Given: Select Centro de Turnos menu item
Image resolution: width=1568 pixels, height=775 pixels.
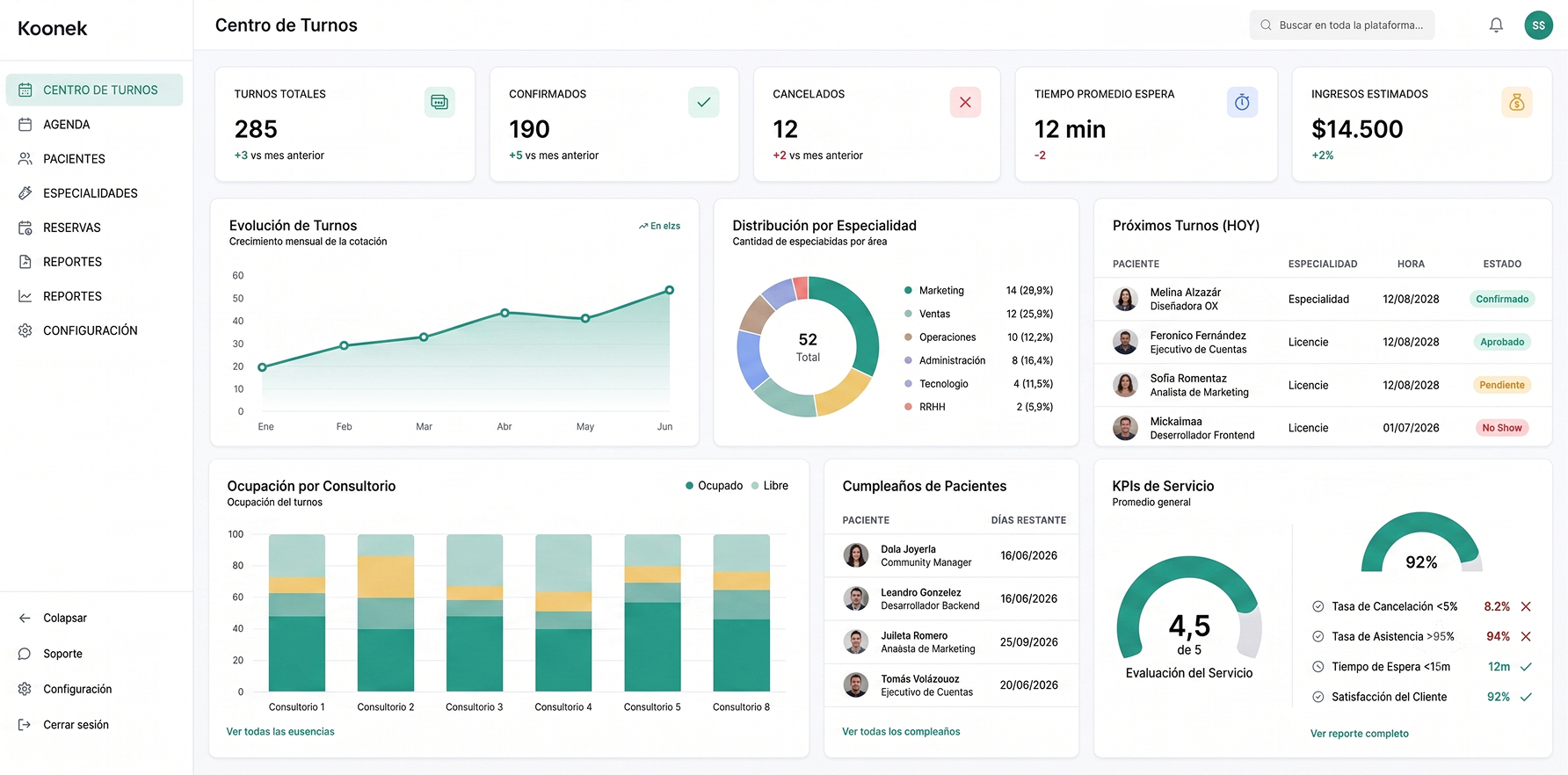Looking at the screenshot, I should pyautogui.click(x=94, y=90).
